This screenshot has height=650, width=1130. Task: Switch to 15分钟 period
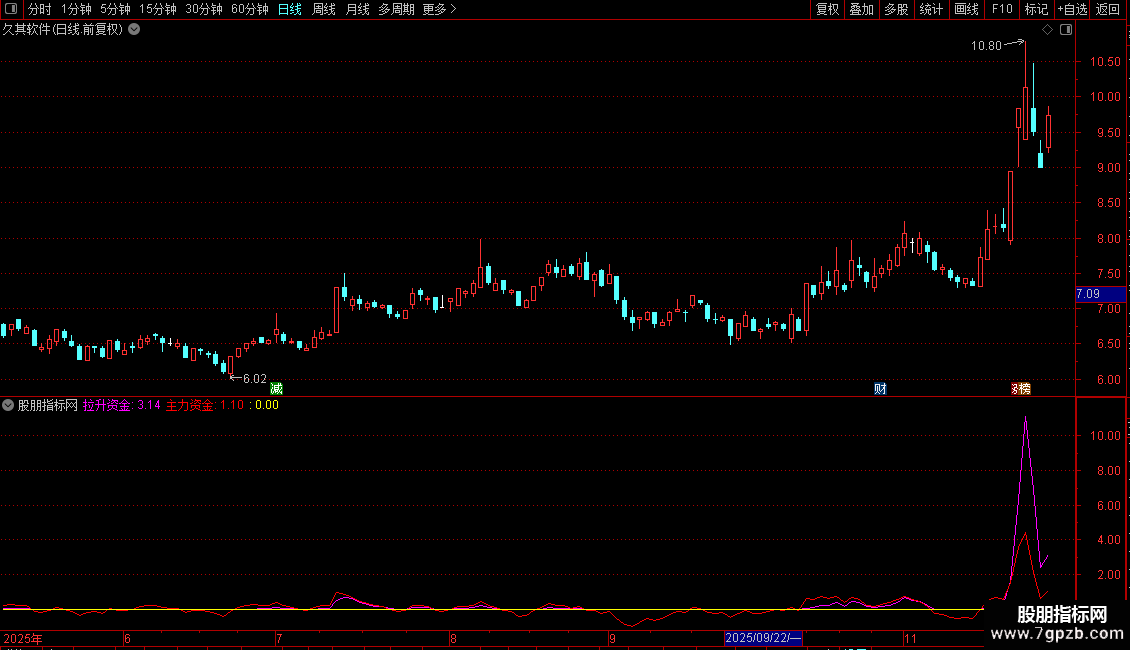coord(158,9)
